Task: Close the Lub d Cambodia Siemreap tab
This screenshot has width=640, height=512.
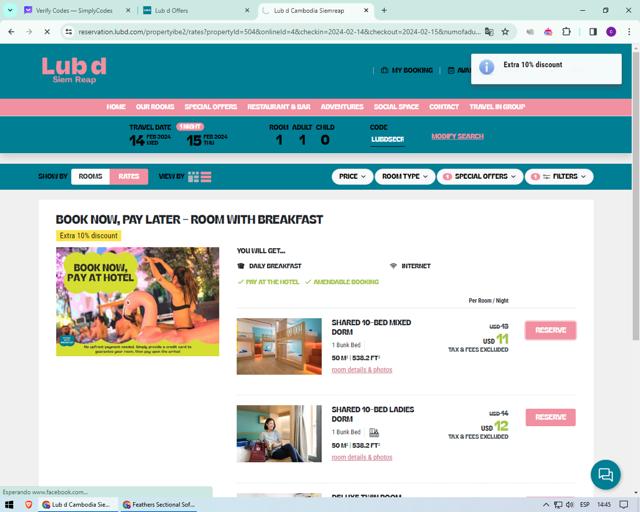Action: 366,11
